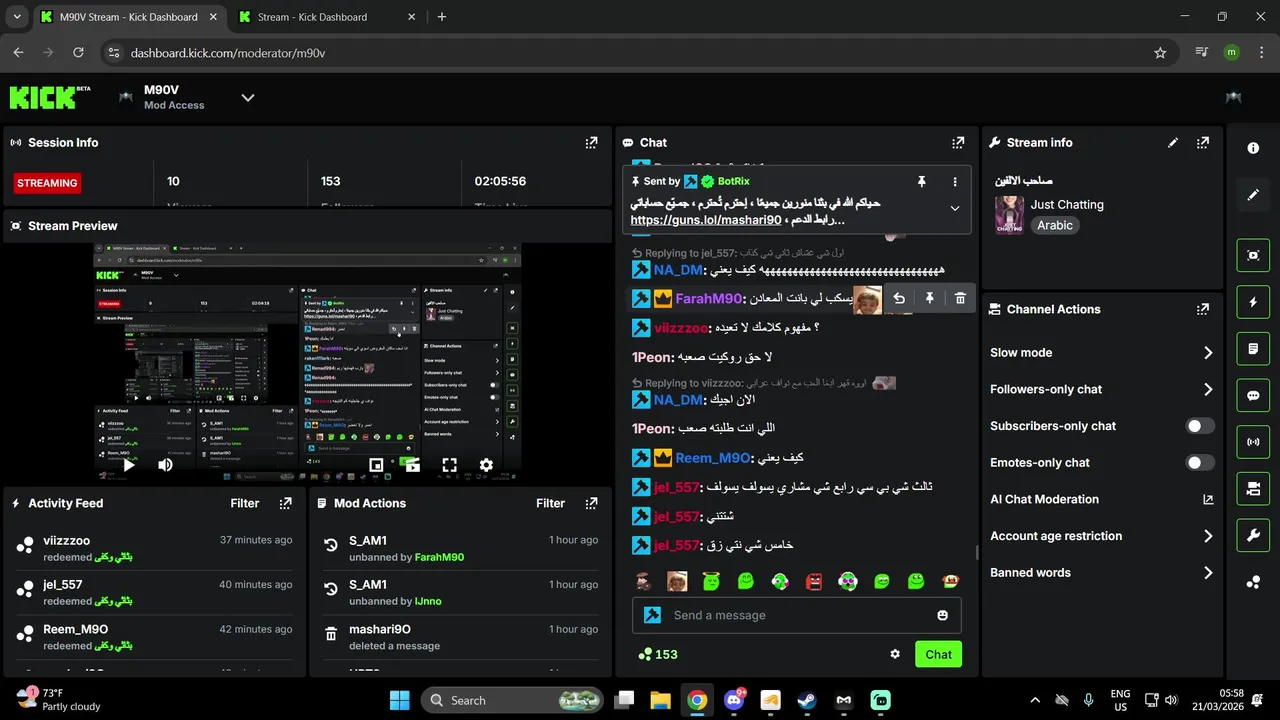Click the Send a message field
Screen dimensions: 1280x720
(x=797, y=616)
